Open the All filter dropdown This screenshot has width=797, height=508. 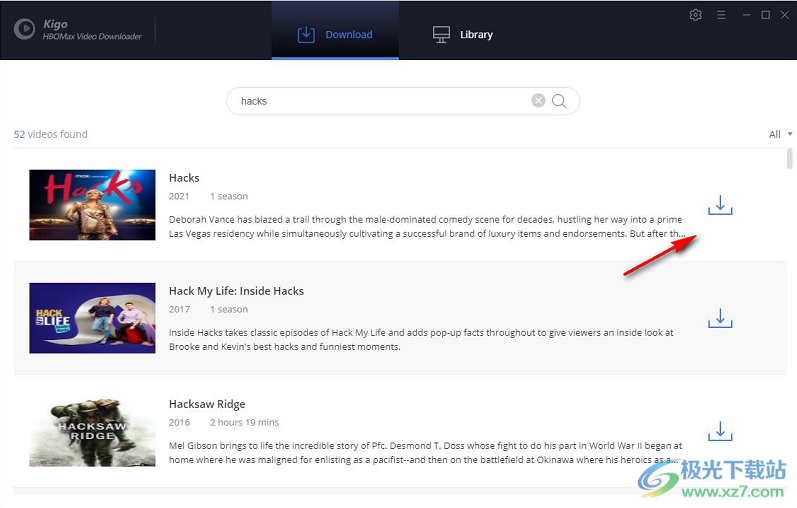[x=780, y=134]
